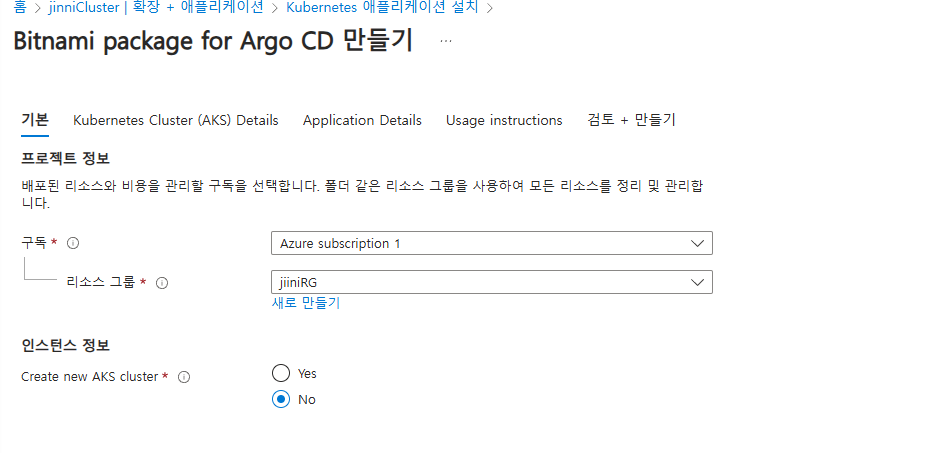Go to the Application Details tab
The height and width of the screenshot is (453, 926).
pyautogui.click(x=362, y=120)
